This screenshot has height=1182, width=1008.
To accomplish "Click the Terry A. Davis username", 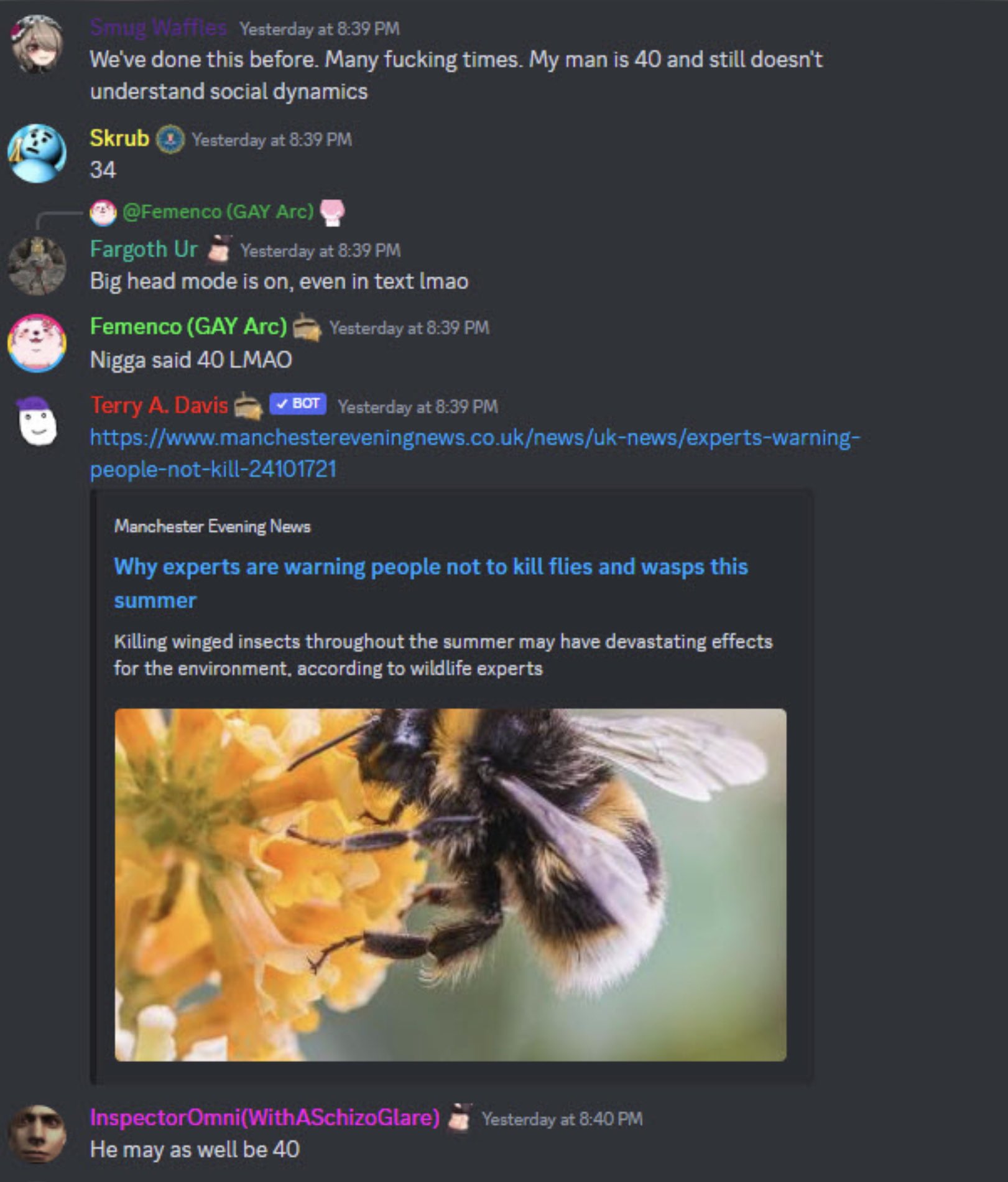I will 159,405.
